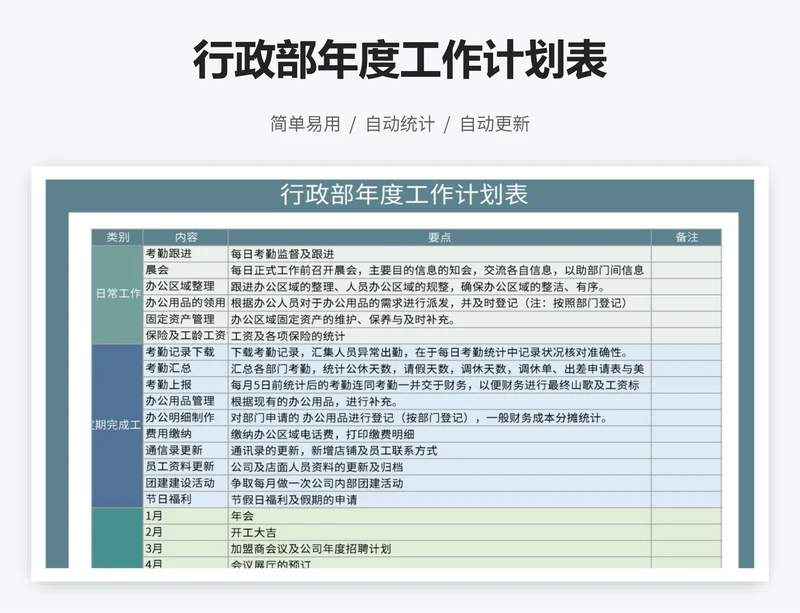Click the 团建建设活动 cell
This screenshot has height=613, width=800.
[x=186, y=483]
